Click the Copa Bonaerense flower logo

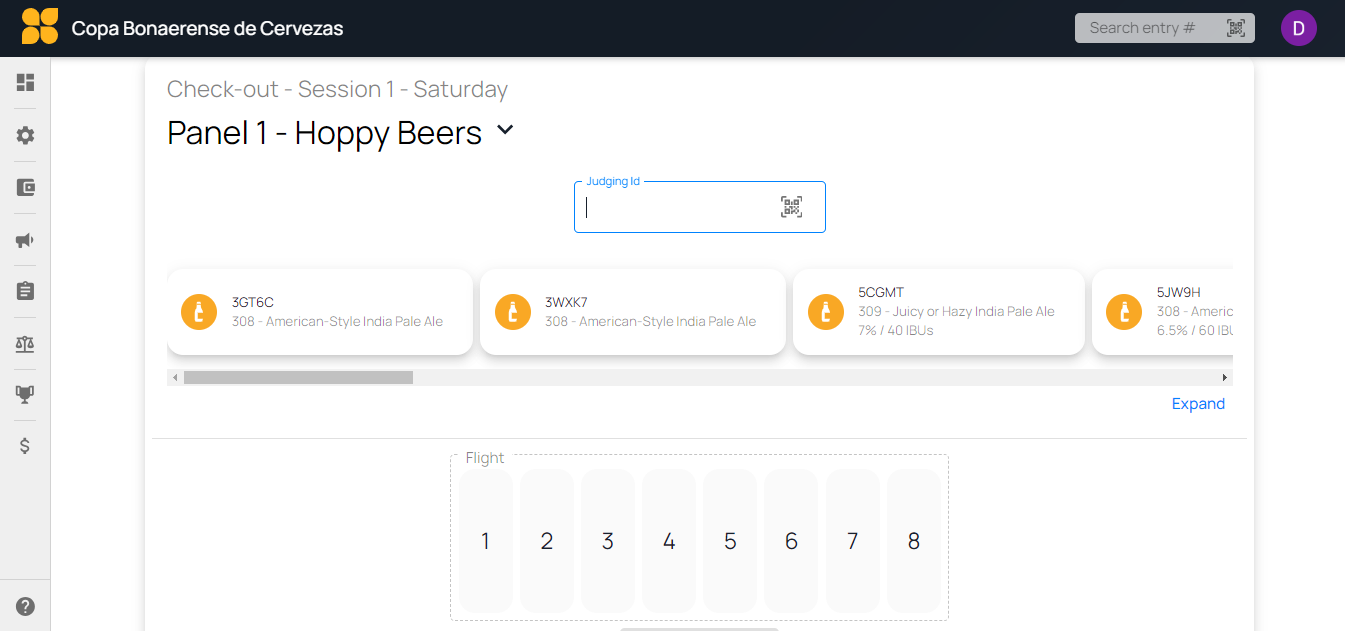pos(38,27)
